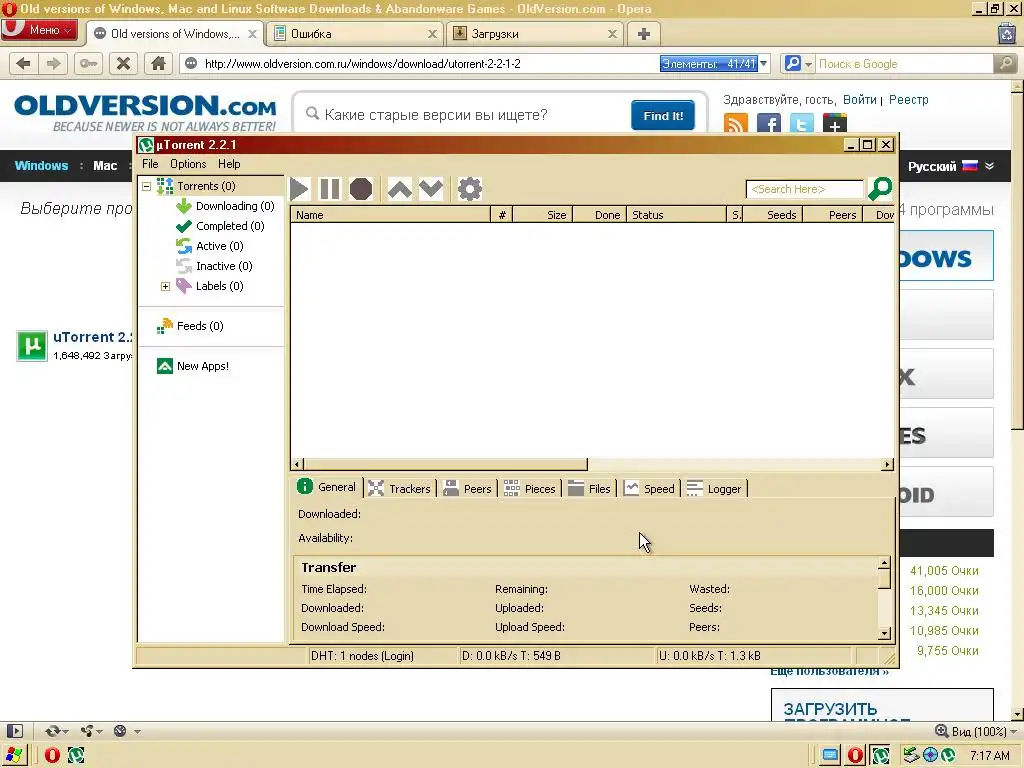The height and width of the screenshot is (768, 1024).
Task: Stop page loading with X button
Action: (x=123, y=64)
